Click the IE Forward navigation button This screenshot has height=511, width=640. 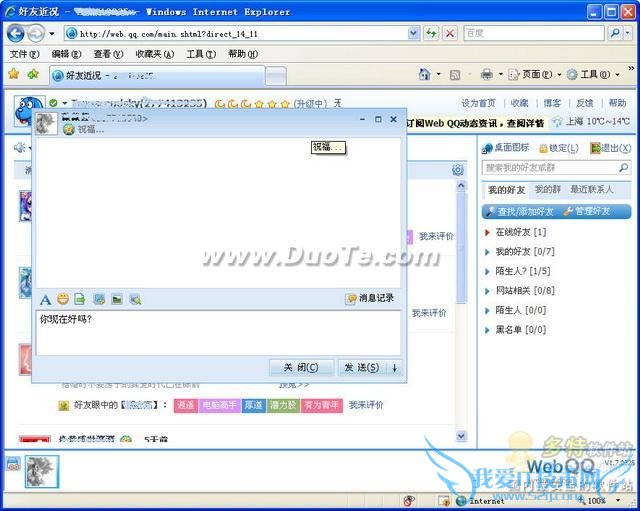point(36,33)
